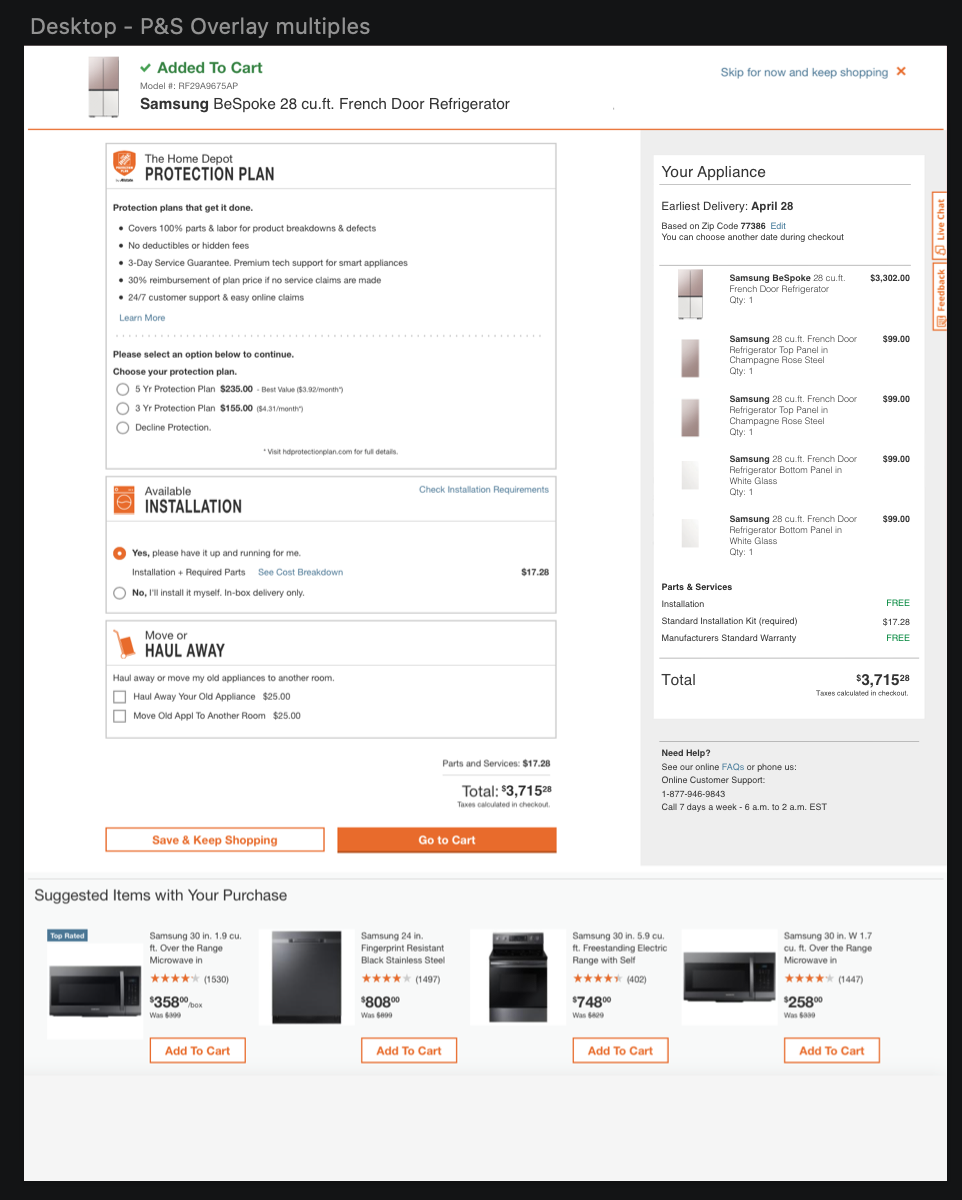Open the Samsung 24 in. dishwasher image
Viewport: 962px width, 1200px height.
click(306, 977)
